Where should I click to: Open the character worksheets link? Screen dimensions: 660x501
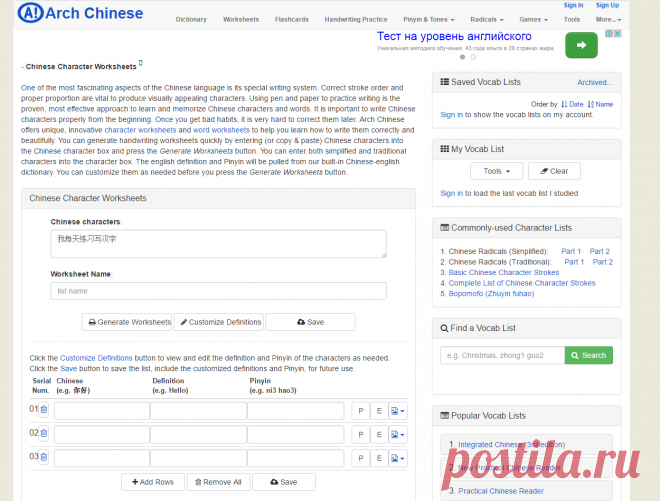click(x=140, y=130)
